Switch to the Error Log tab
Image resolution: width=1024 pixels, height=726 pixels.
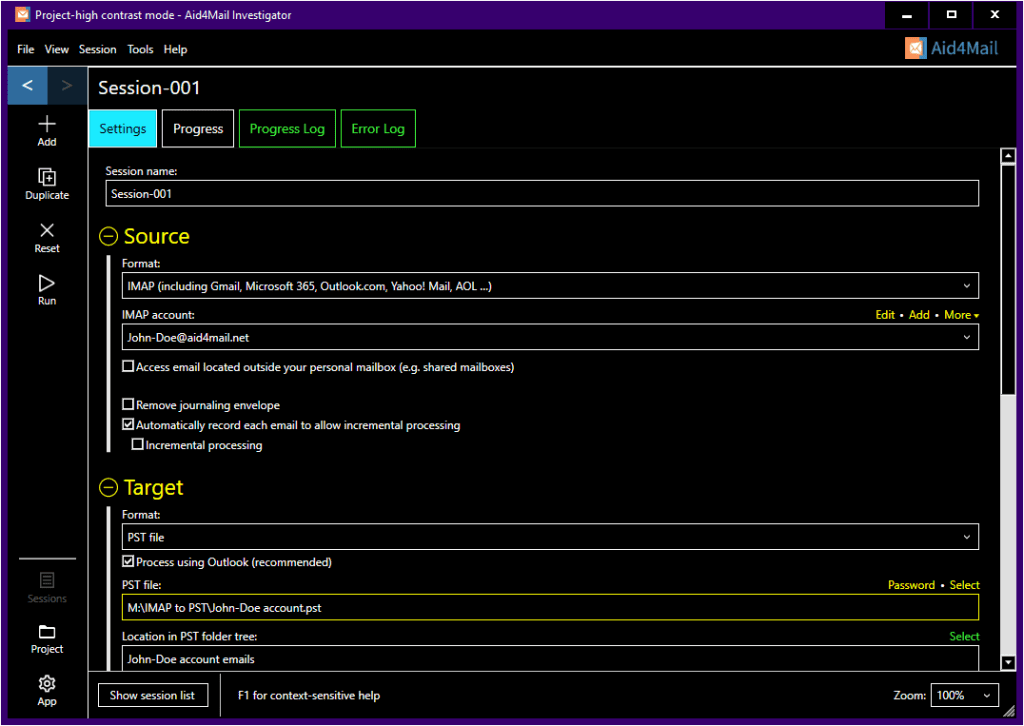[378, 129]
